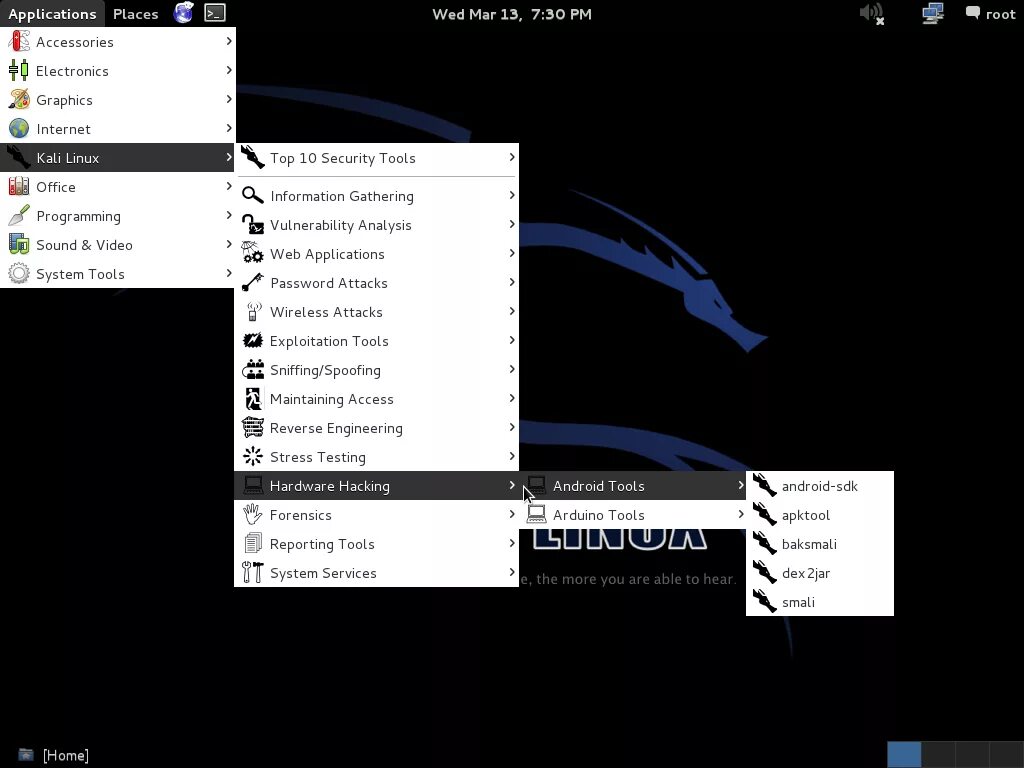The width and height of the screenshot is (1024, 768).
Task: Click the muted volume icon
Action: pyautogui.click(x=872, y=14)
